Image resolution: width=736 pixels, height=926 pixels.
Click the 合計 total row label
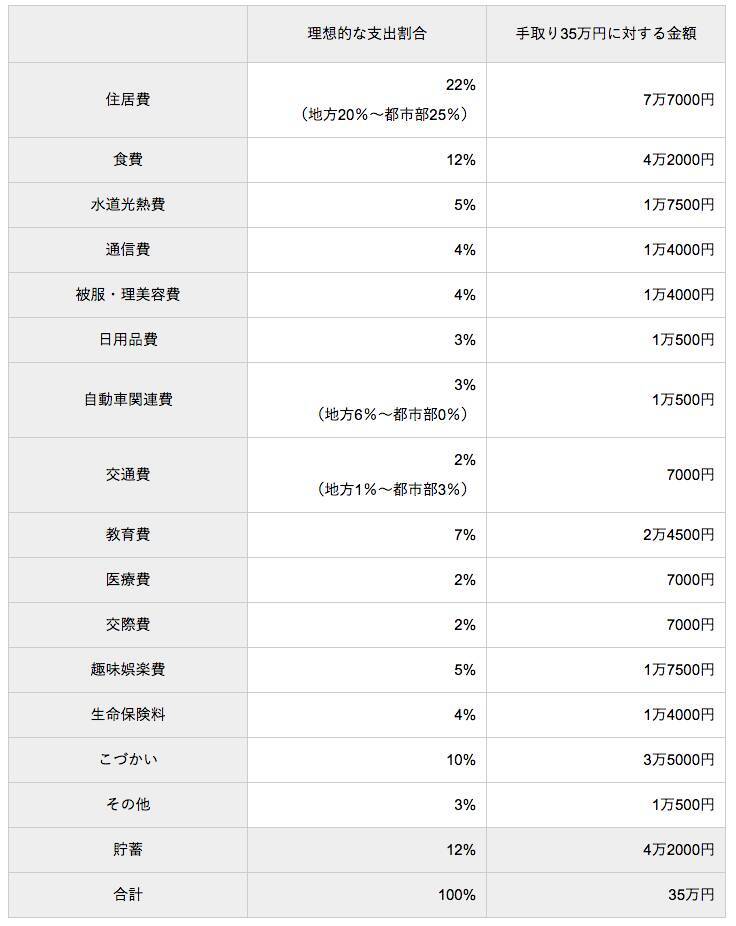click(128, 895)
